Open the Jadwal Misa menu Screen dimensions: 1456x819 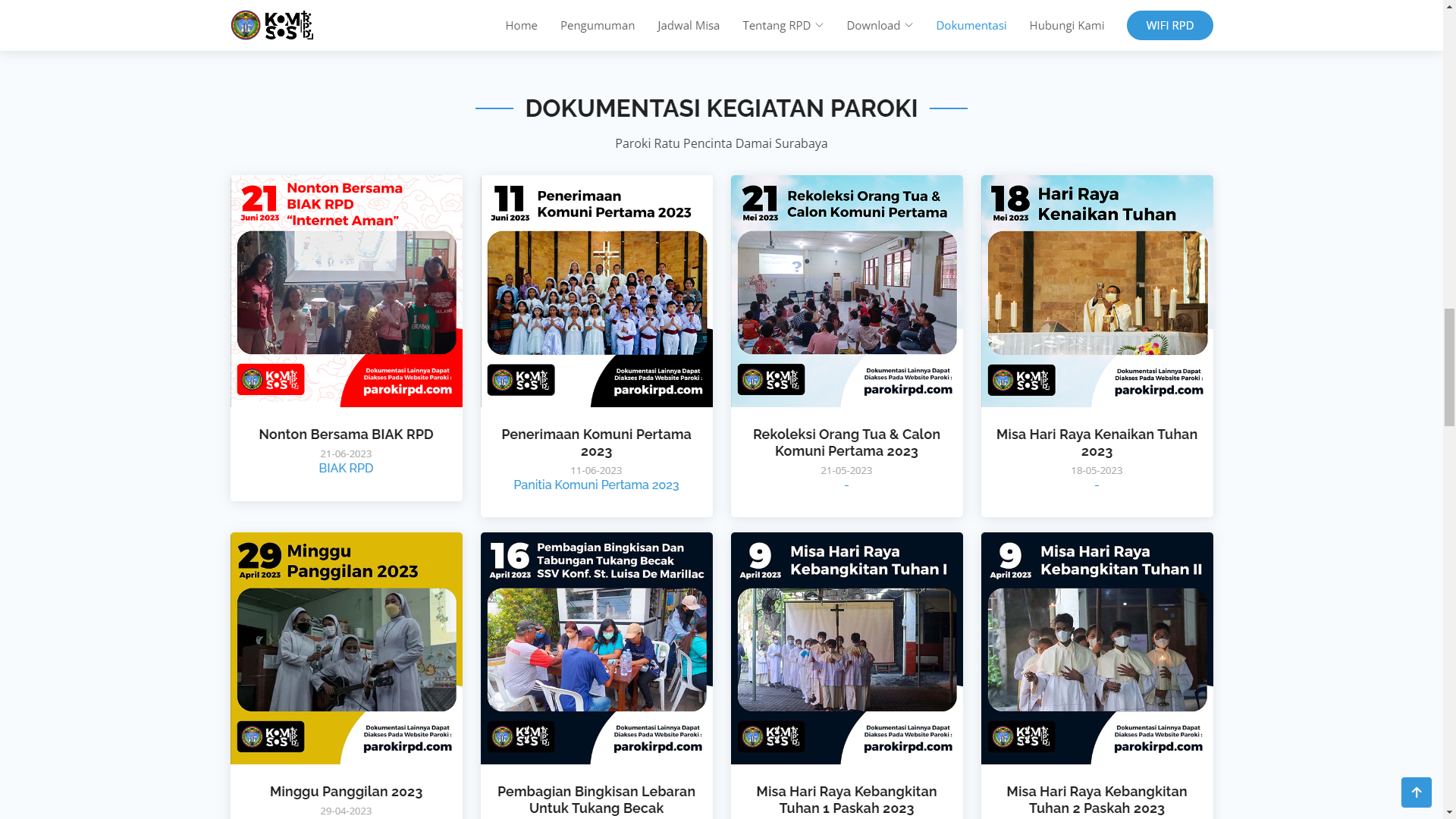(688, 25)
